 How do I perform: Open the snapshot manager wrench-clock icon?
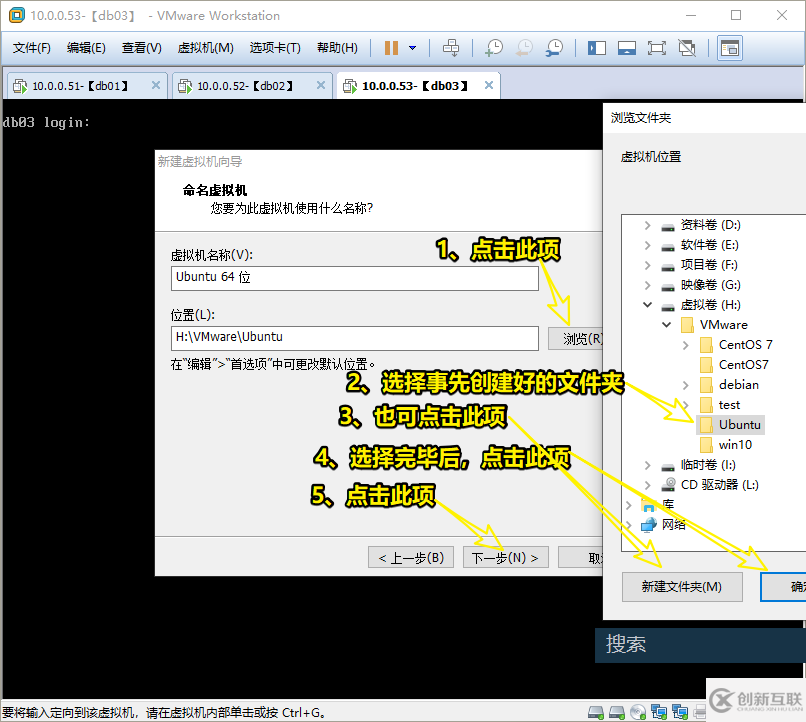tap(554, 48)
